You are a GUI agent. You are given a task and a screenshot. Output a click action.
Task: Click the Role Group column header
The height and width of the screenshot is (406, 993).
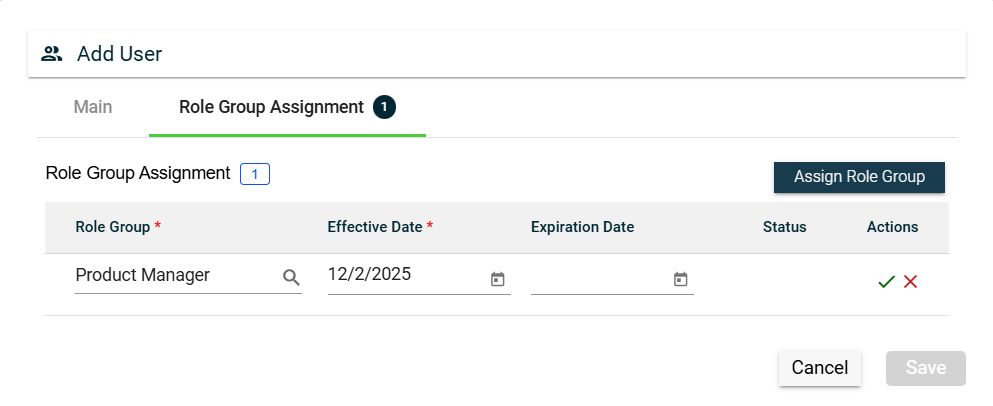pyautogui.click(x=113, y=227)
